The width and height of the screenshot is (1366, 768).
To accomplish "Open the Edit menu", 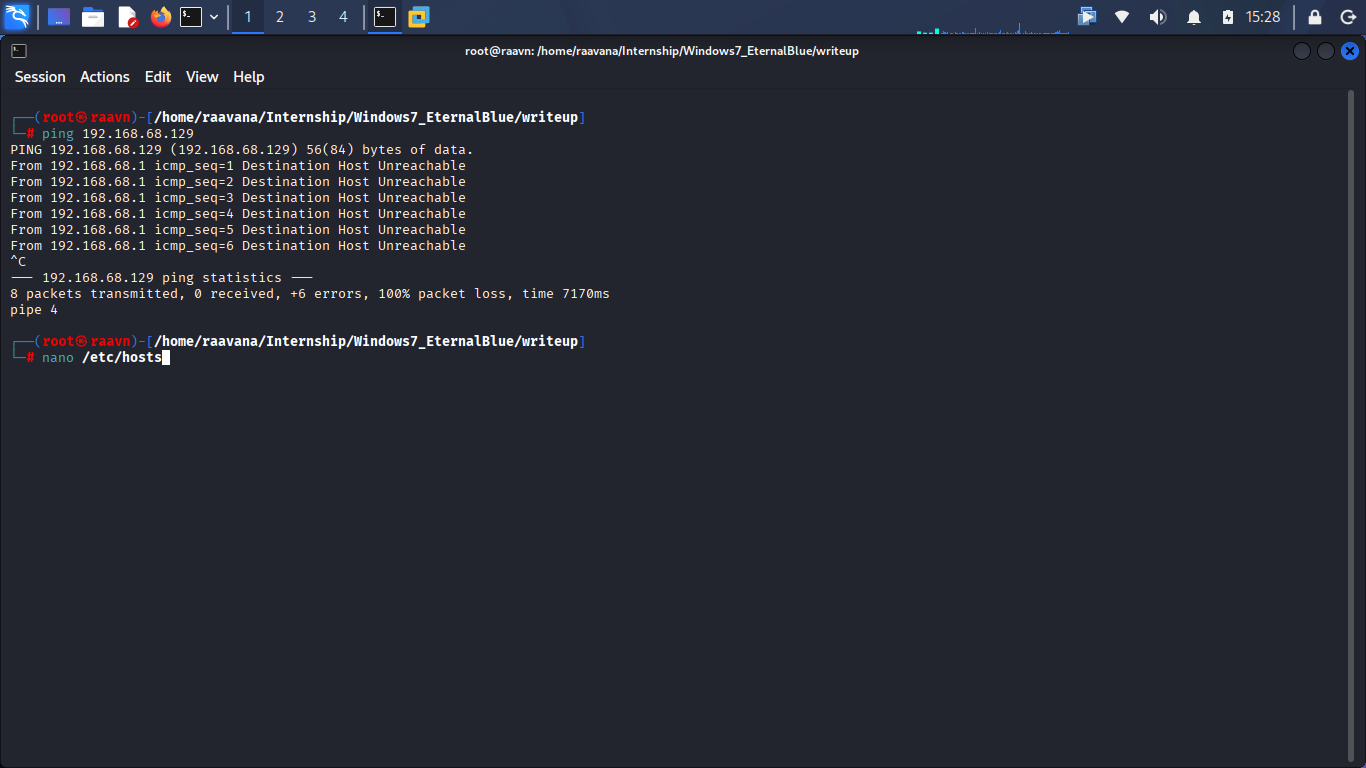I will tap(158, 77).
